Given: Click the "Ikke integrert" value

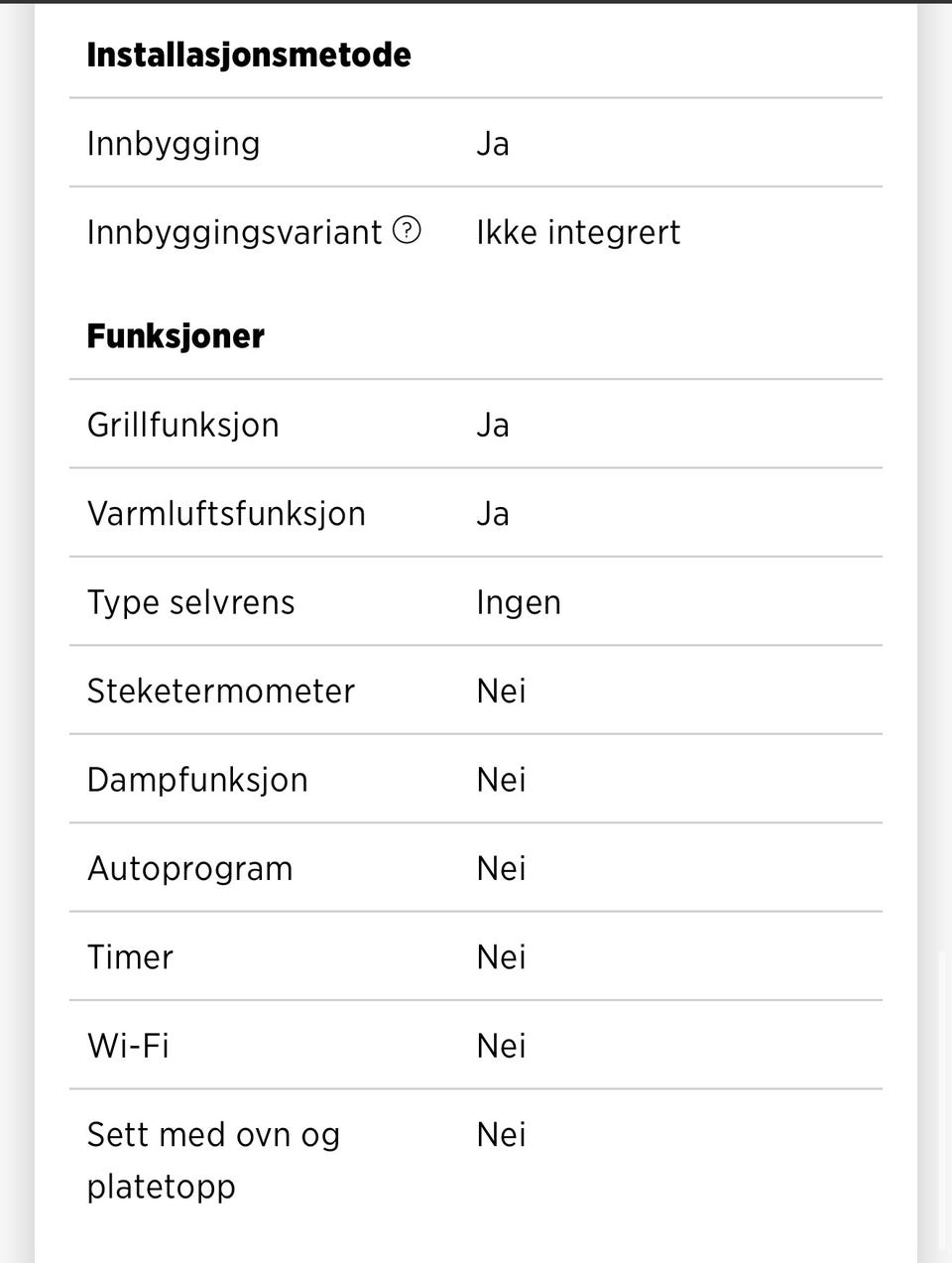Looking at the screenshot, I should [578, 232].
